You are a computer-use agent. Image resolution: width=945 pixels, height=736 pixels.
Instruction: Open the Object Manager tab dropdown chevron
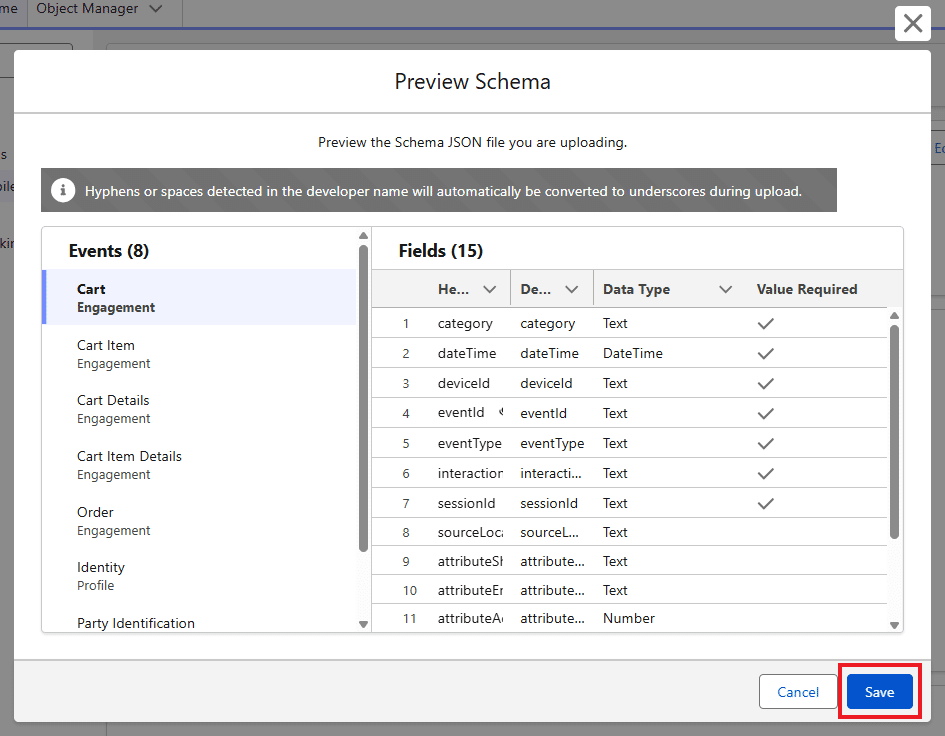155,8
